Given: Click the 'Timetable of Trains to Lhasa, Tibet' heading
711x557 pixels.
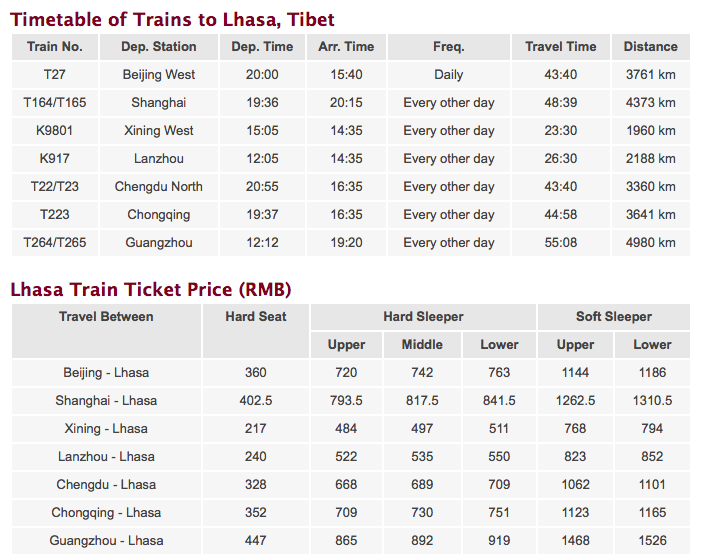Looking at the screenshot, I should (x=172, y=19).
